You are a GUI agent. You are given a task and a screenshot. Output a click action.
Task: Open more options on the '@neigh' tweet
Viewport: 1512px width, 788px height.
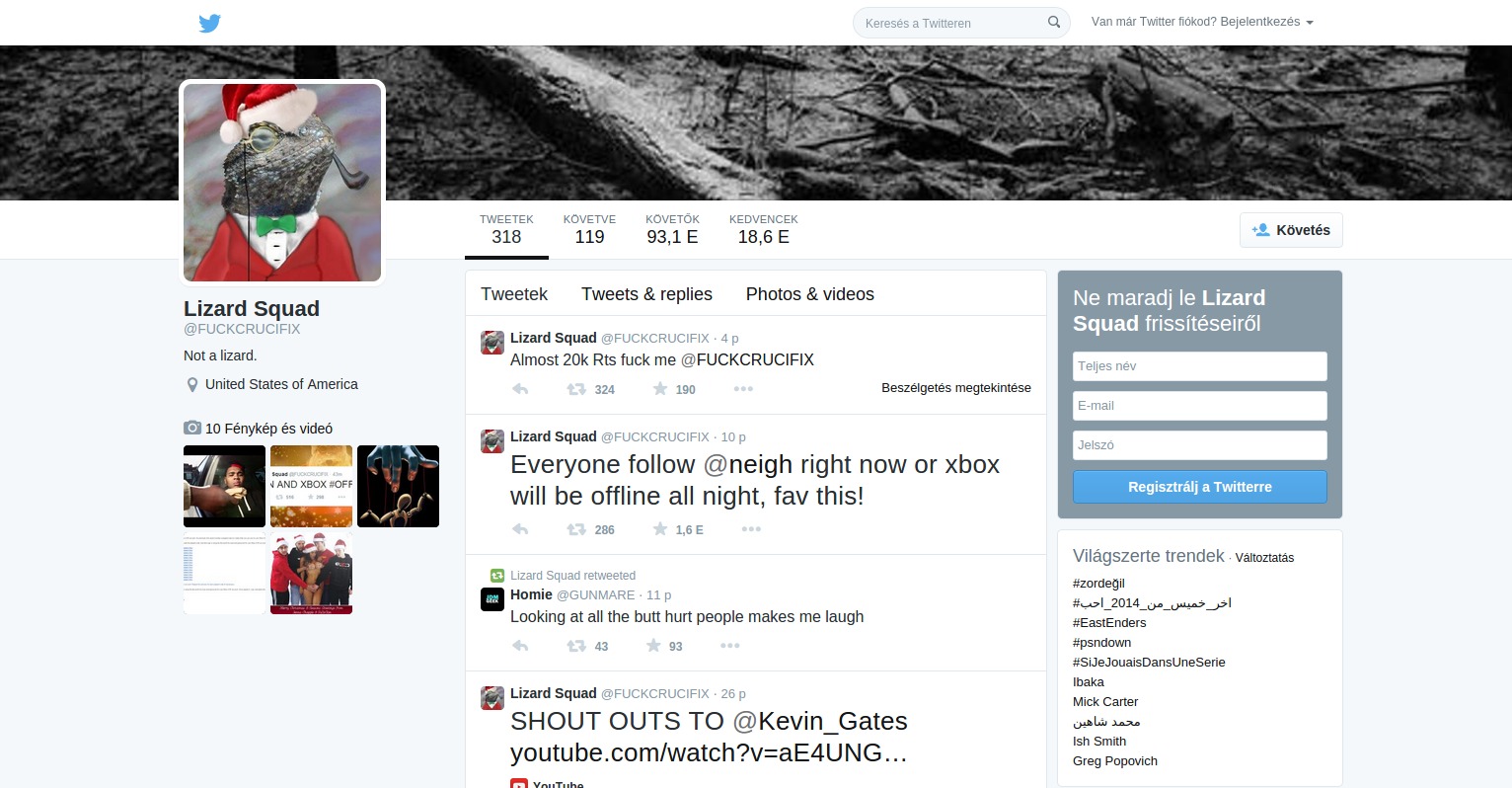(x=751, y=529)
